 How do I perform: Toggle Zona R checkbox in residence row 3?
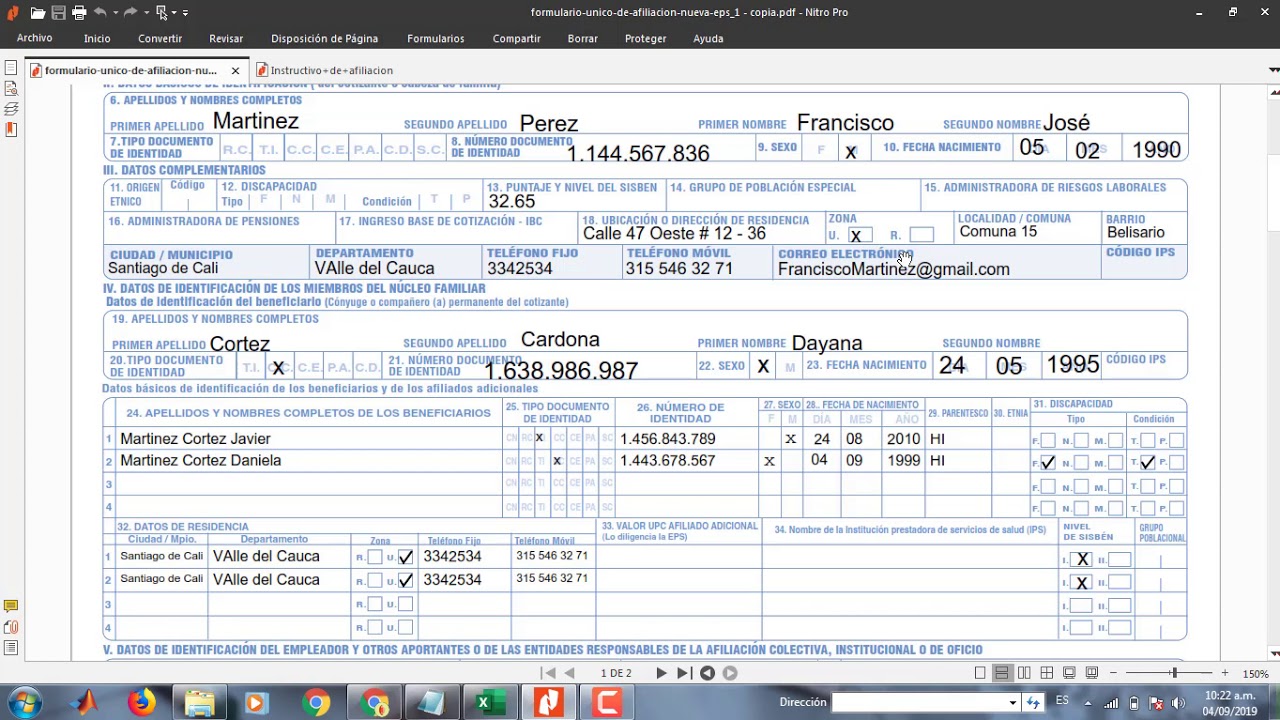click(x=374, y=604)
